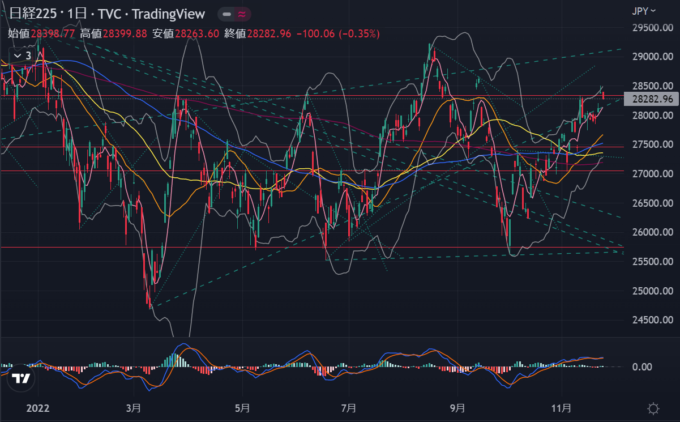Click the TradingView logo icon
The height and width of the screenshot is (422, 680).
18,378
